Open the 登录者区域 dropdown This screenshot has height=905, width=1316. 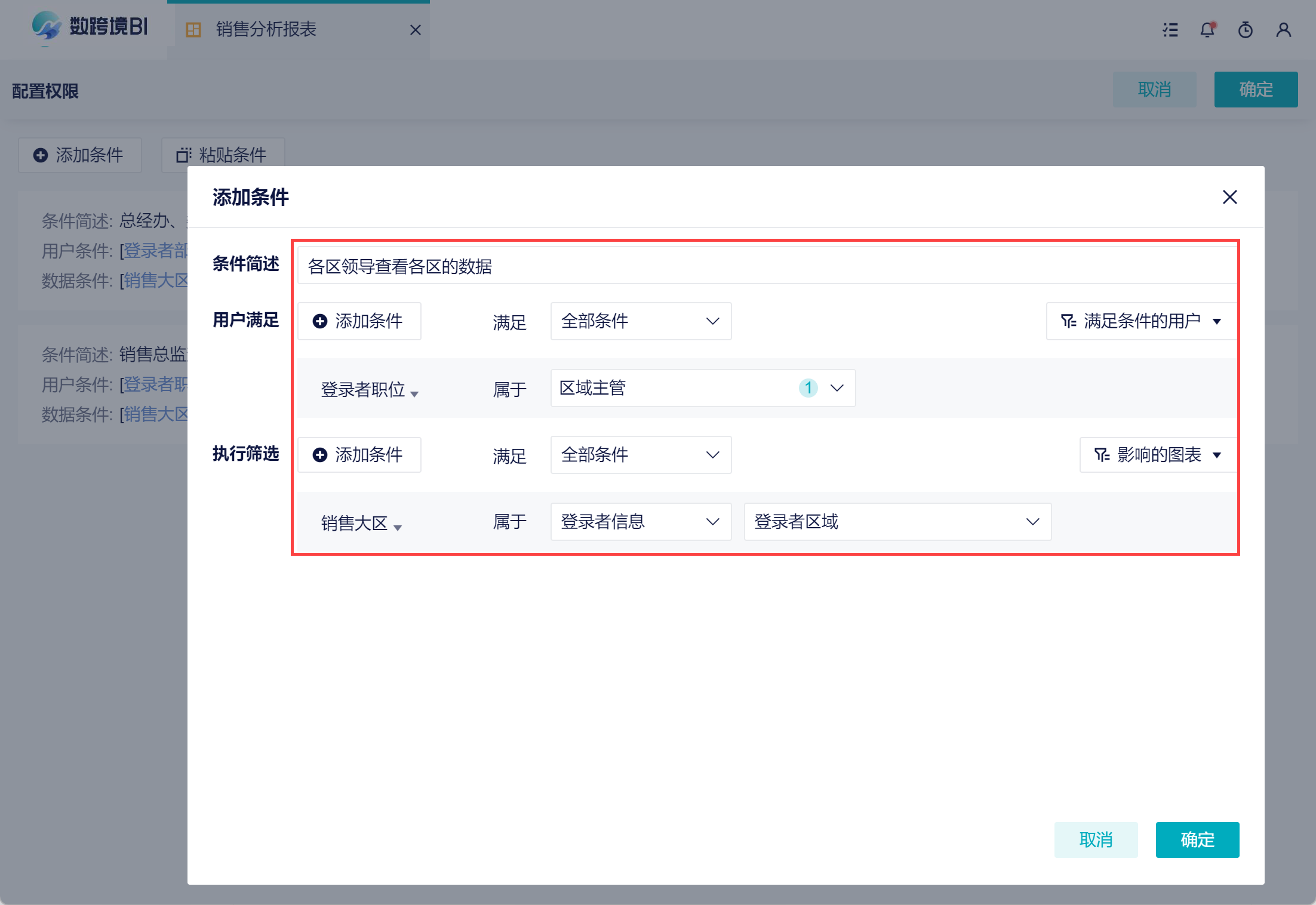(897, 522)
